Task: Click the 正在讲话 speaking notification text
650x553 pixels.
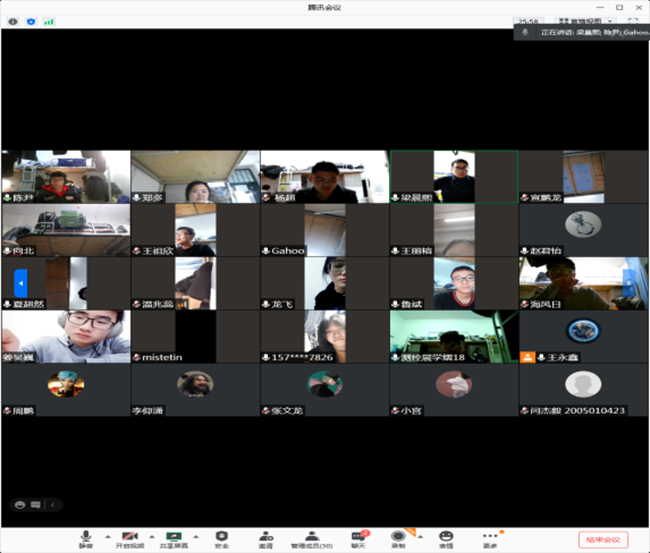Action: [595, 32]
